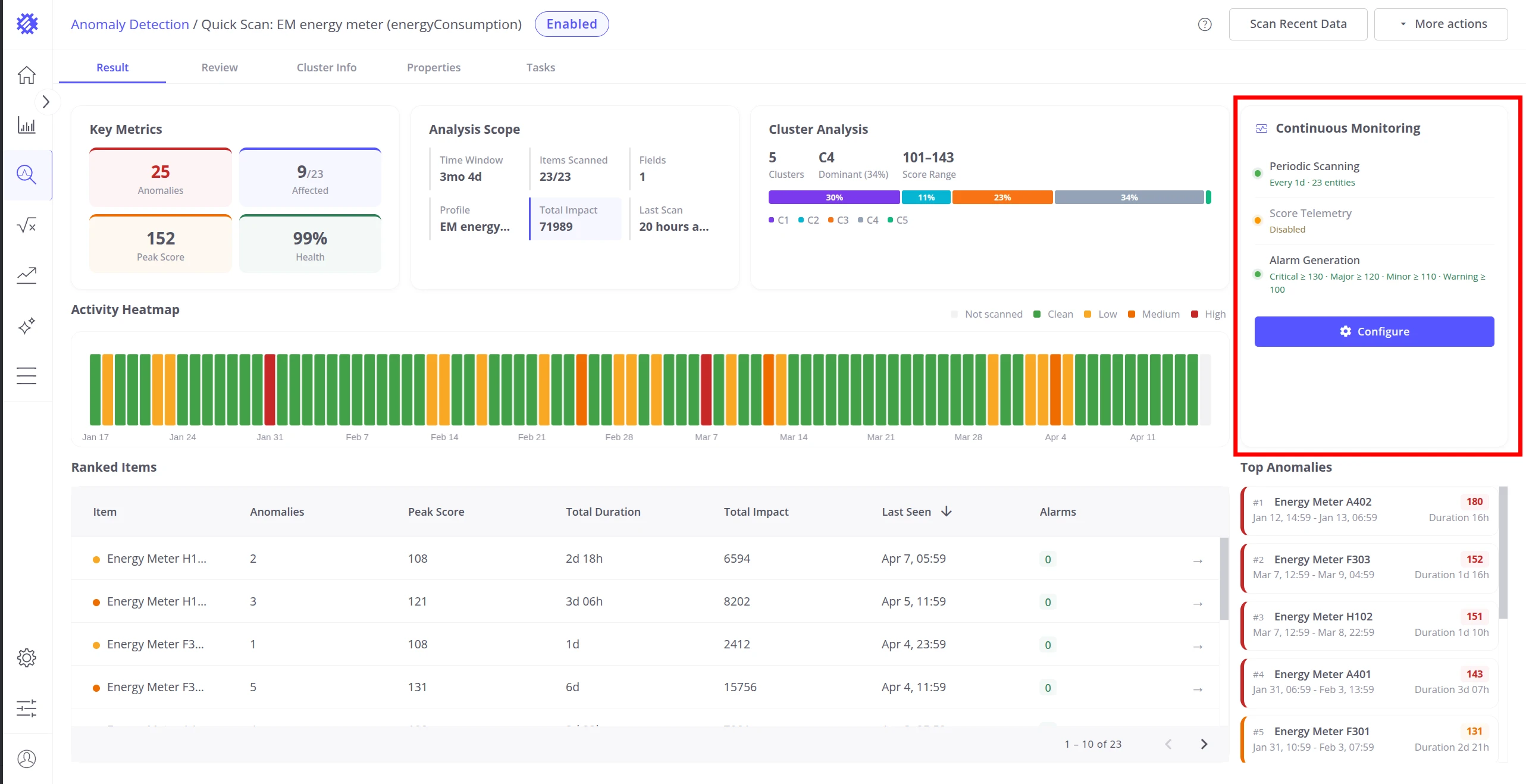This screenshot has width=1526, height=784.
Task: Click the 9/23 Affected metric card
Action: 310,178
